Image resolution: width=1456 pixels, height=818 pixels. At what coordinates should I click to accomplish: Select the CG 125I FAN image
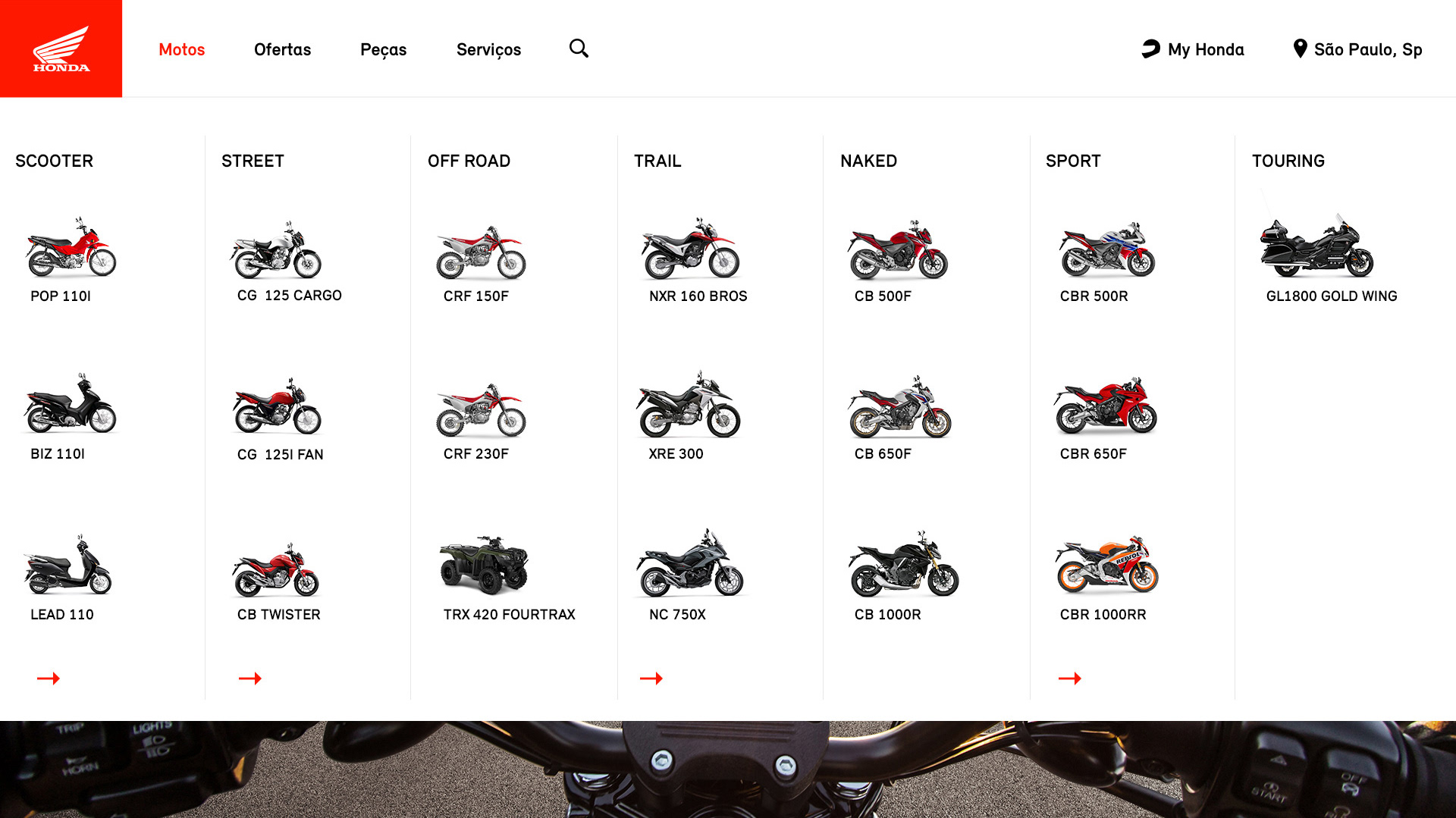277,406
